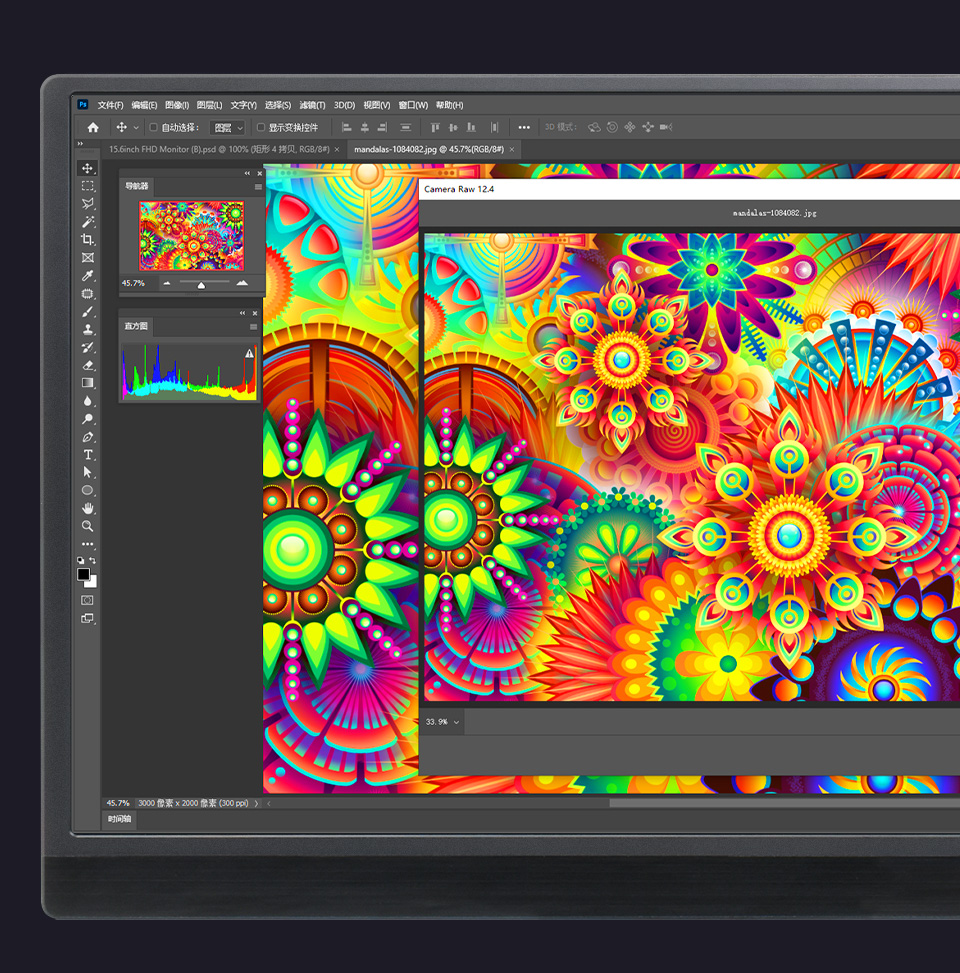Open the 图层 auto-select dropdown

click(x=228, y=127)
